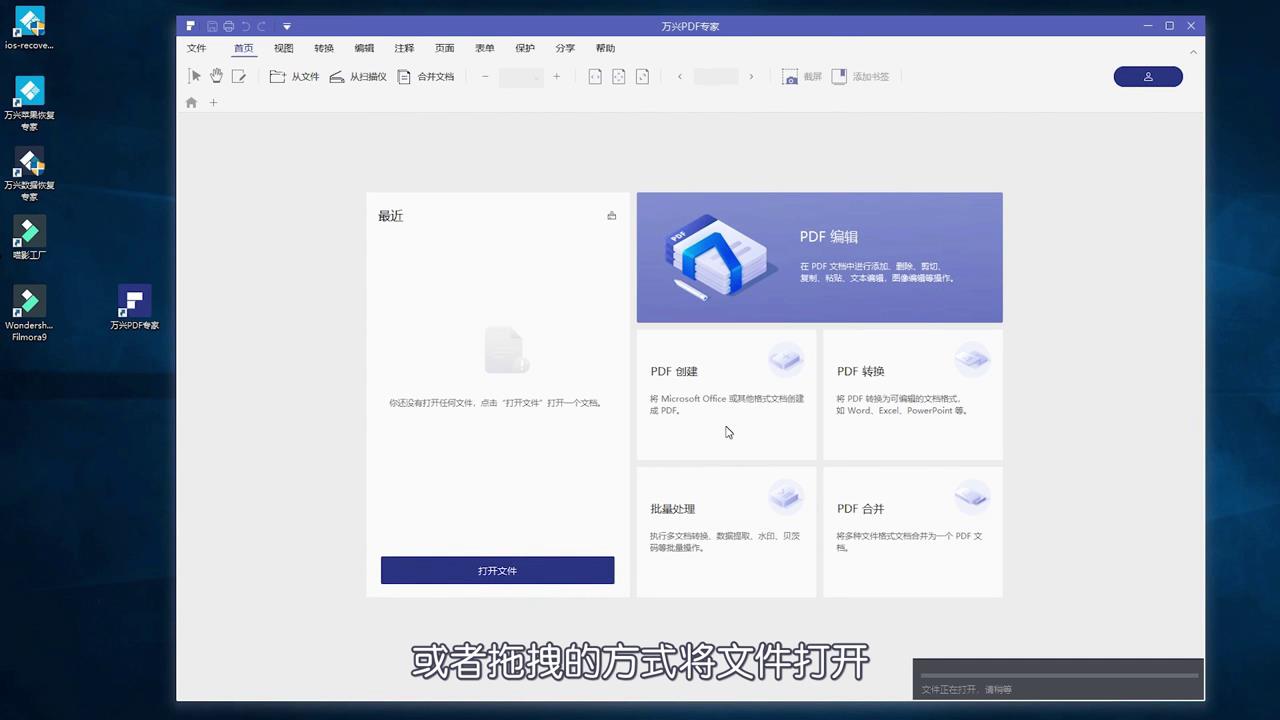Switch to the 首页 tab
1280x720 pixels.
point(243,48)
